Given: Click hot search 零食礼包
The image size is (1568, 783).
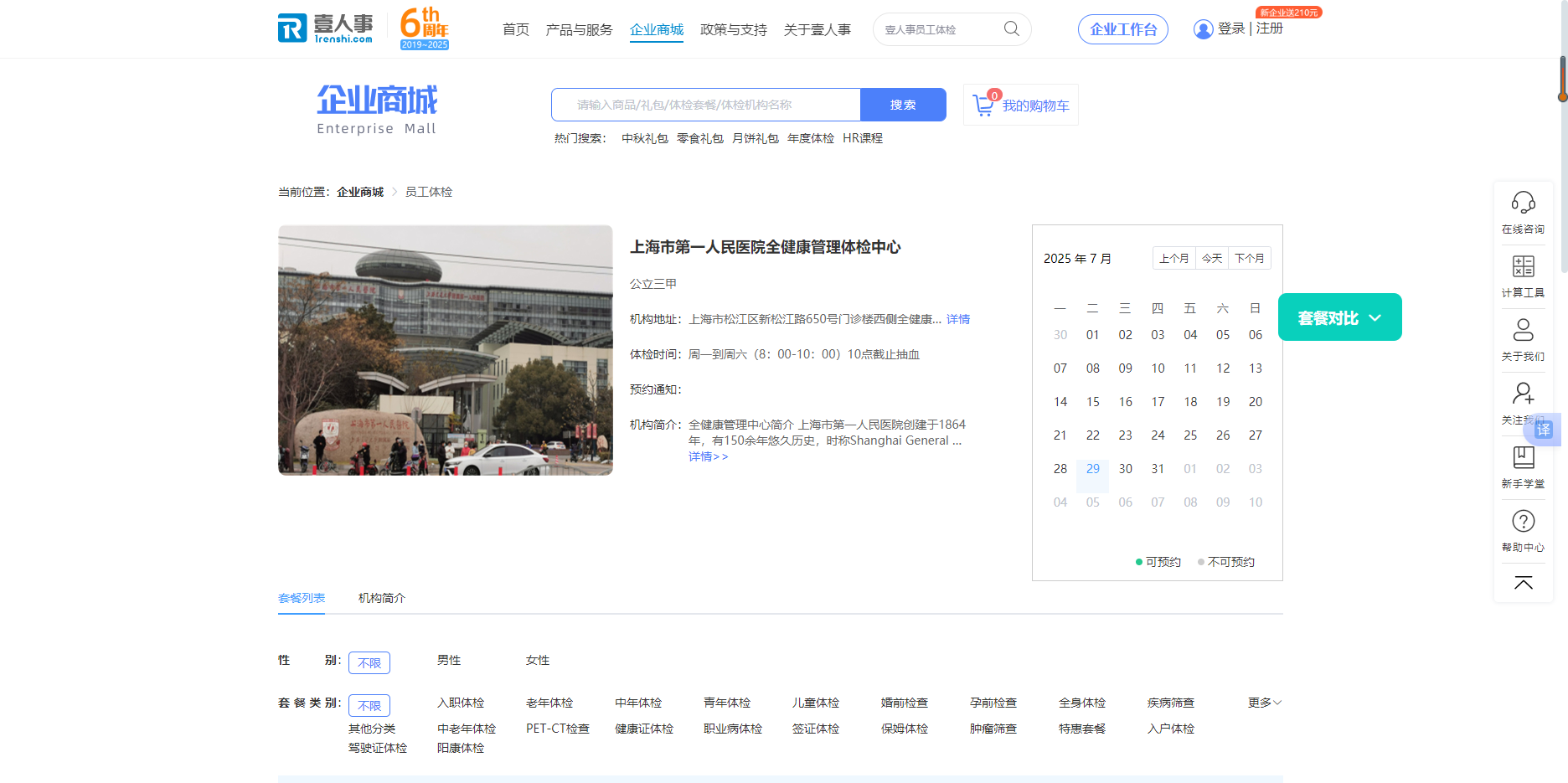Looking at the screenshot, I should coord(700,138).
